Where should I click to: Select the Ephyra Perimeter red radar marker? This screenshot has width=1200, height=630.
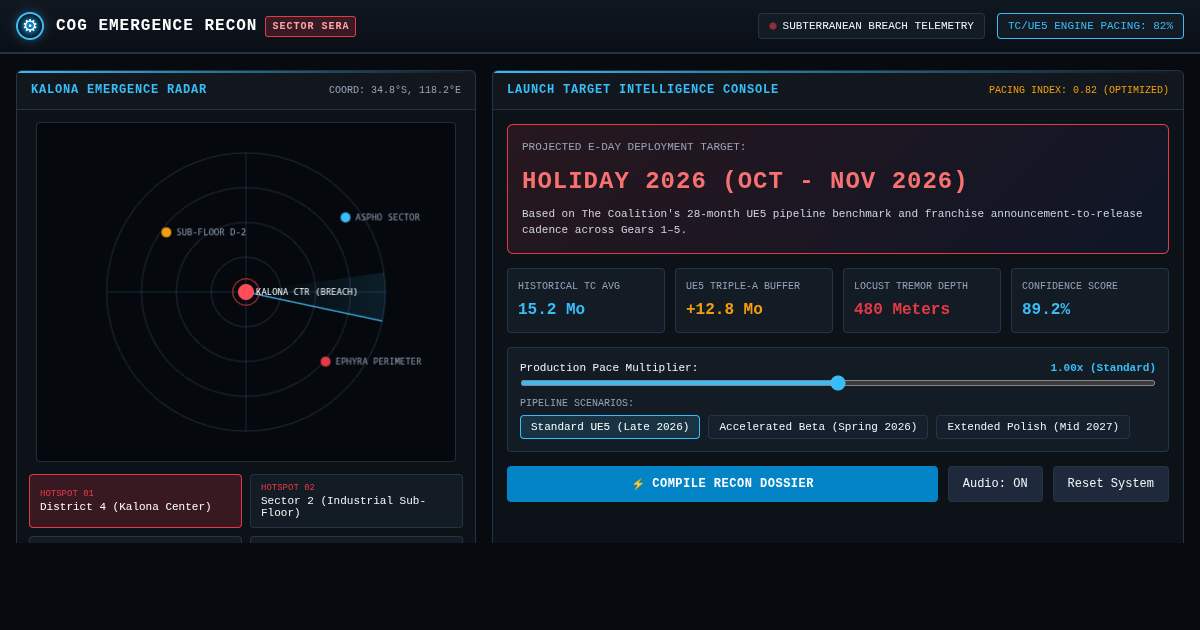[x=325, y=361]
